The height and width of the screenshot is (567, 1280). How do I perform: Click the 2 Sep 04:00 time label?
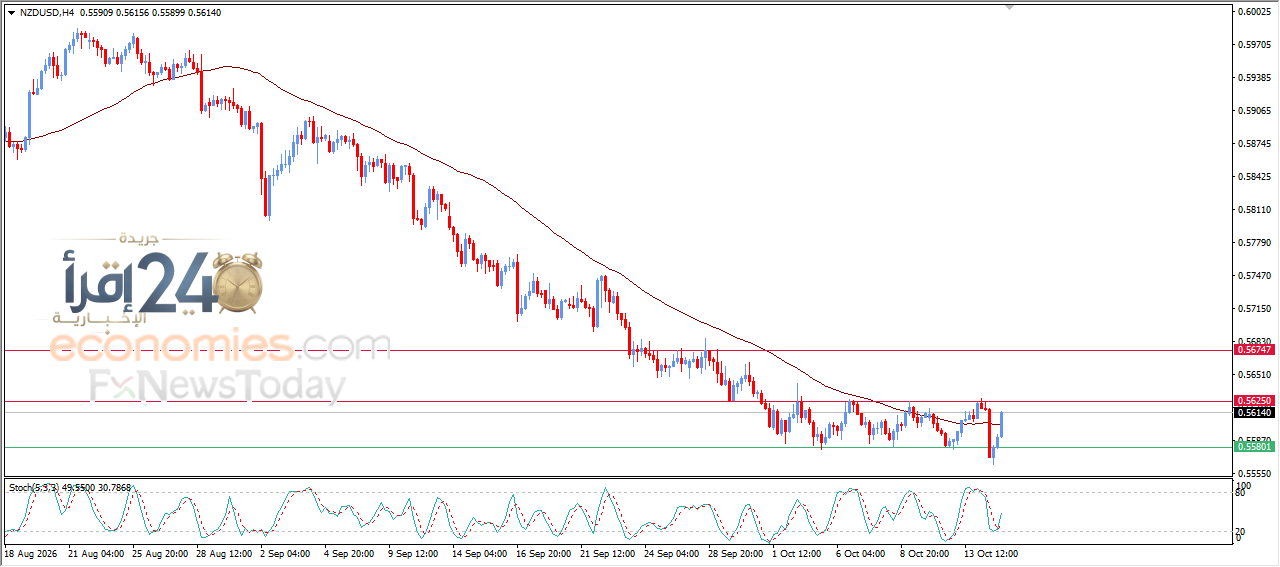pyautogui.click(x=286, y=553)
